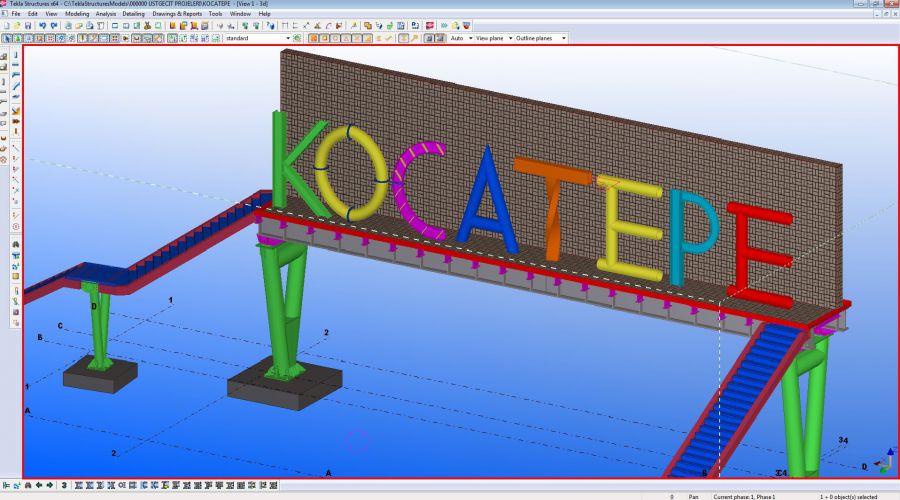Viewport: 900px width, 500px height.
Task: Toggle the green Select connections switch
Action: click(x=18, y=38)
